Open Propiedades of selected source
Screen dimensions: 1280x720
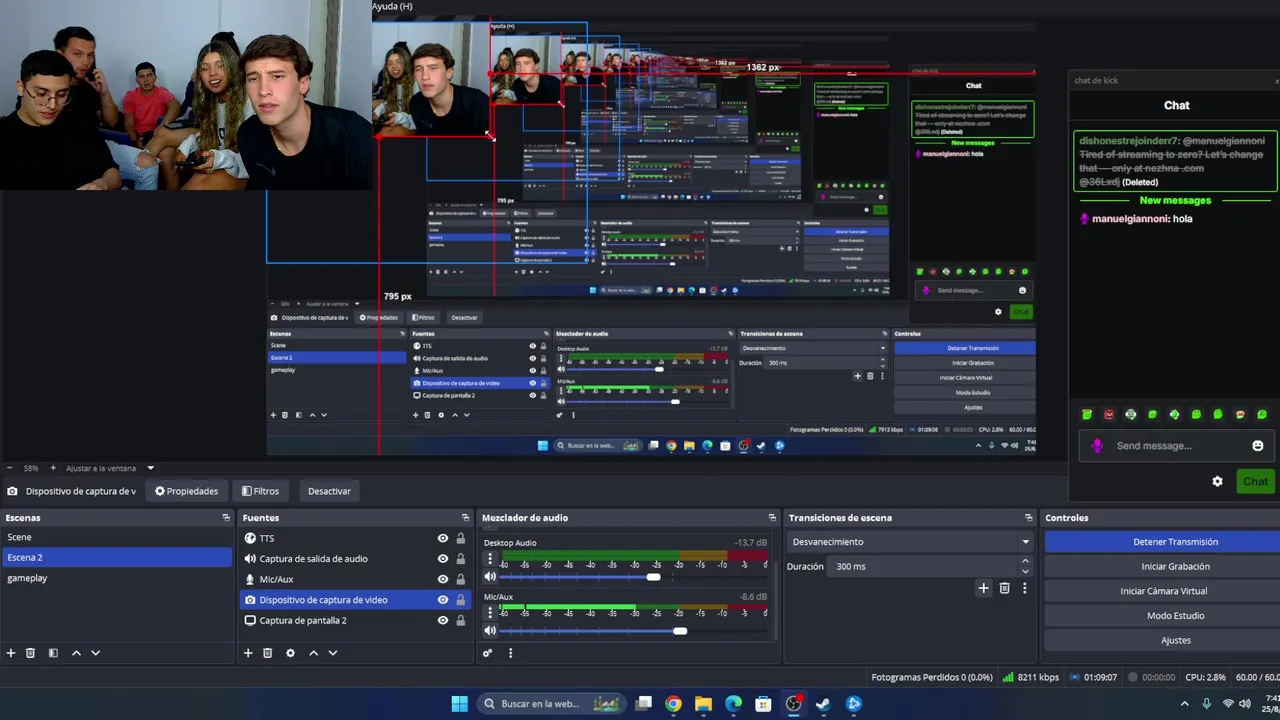pyautogui.click(x=186, y=491)
